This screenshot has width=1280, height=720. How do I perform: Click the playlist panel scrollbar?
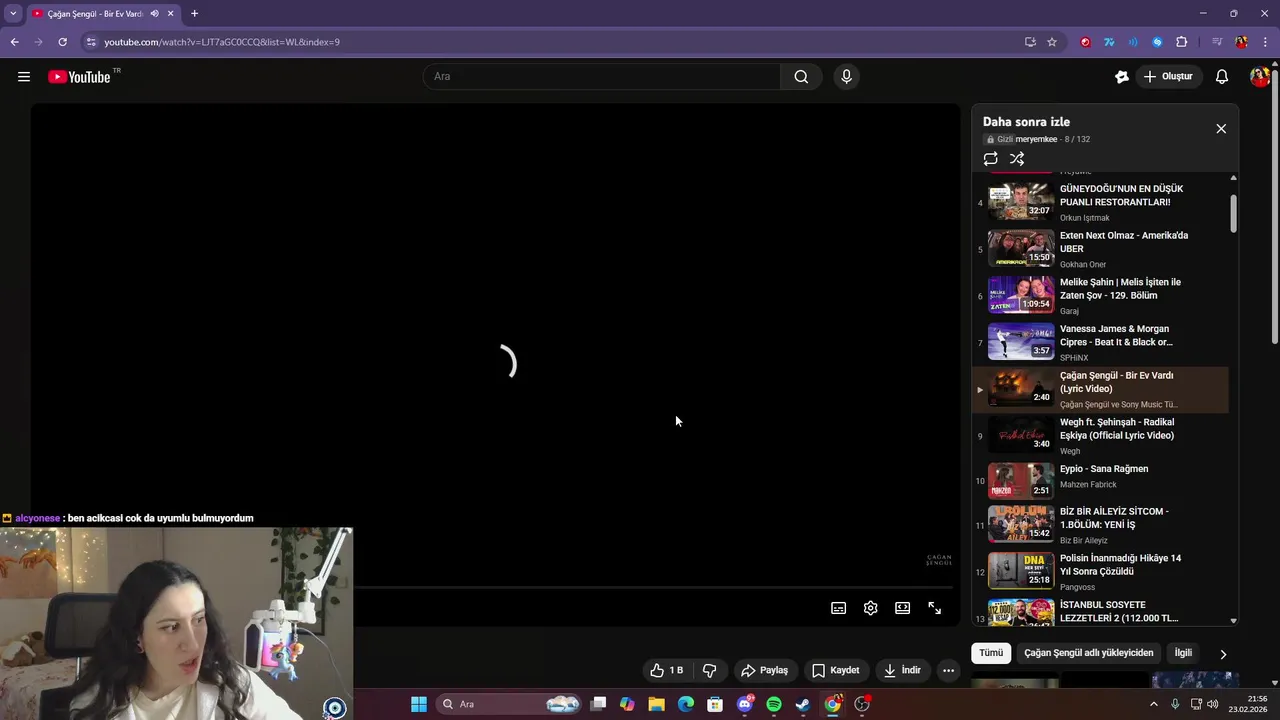pyautogui.click(x=1233, y=212)
